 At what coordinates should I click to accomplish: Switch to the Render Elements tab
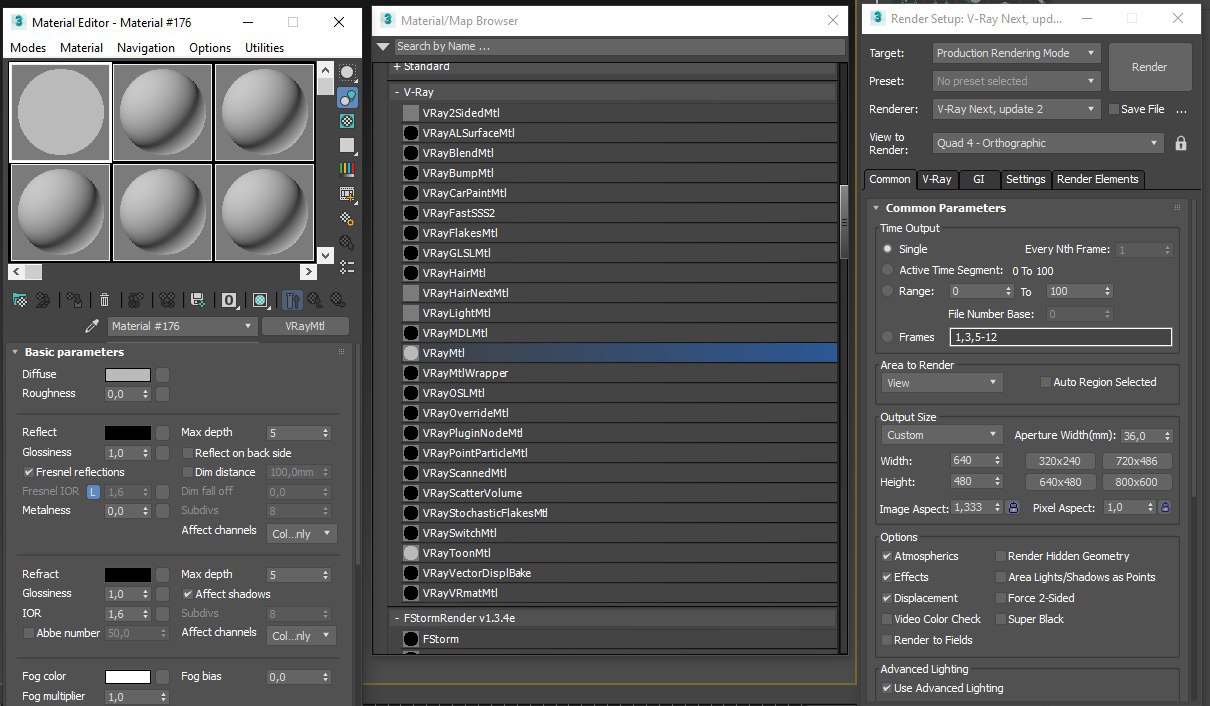pyautogui.click(x=1098, y=179)
